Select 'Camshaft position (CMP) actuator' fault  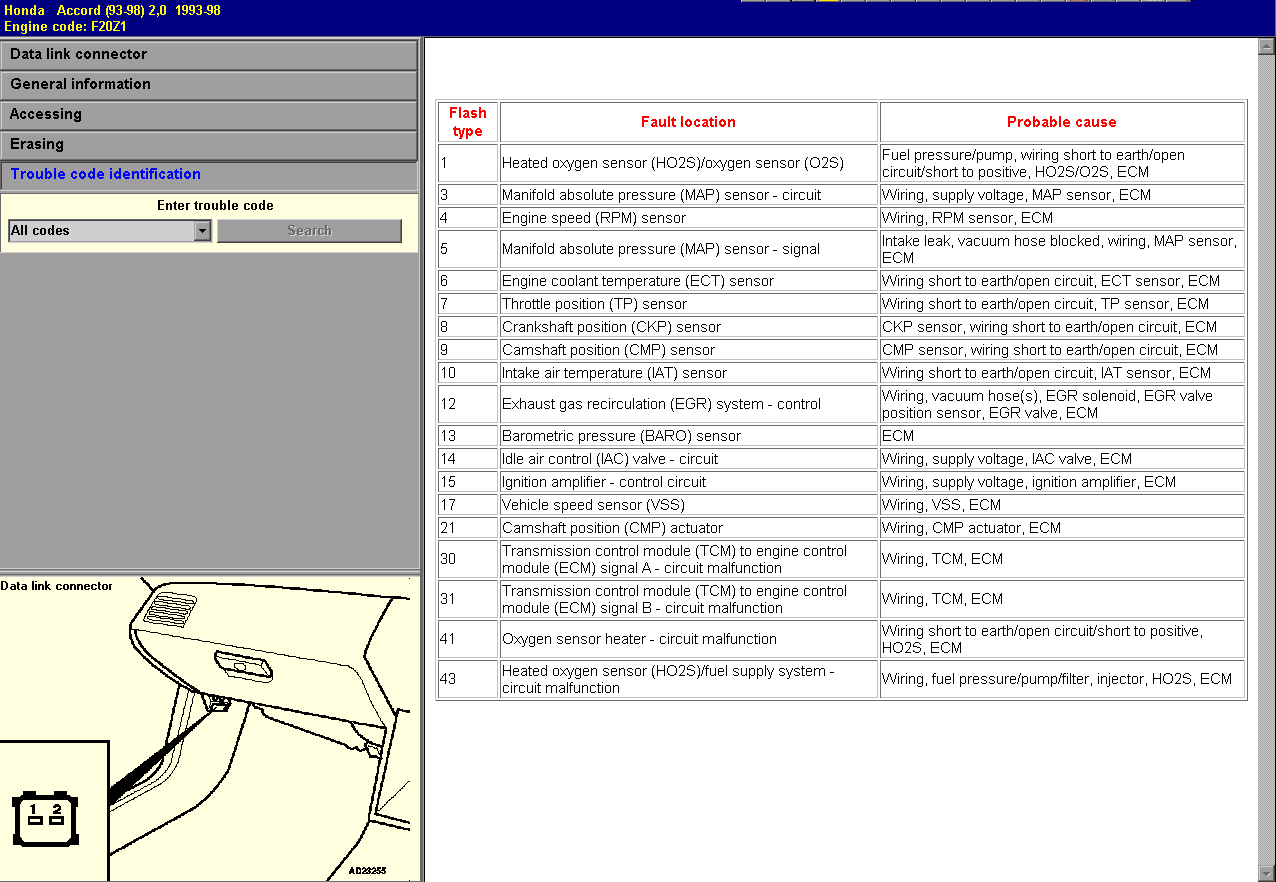coord(612,528)
